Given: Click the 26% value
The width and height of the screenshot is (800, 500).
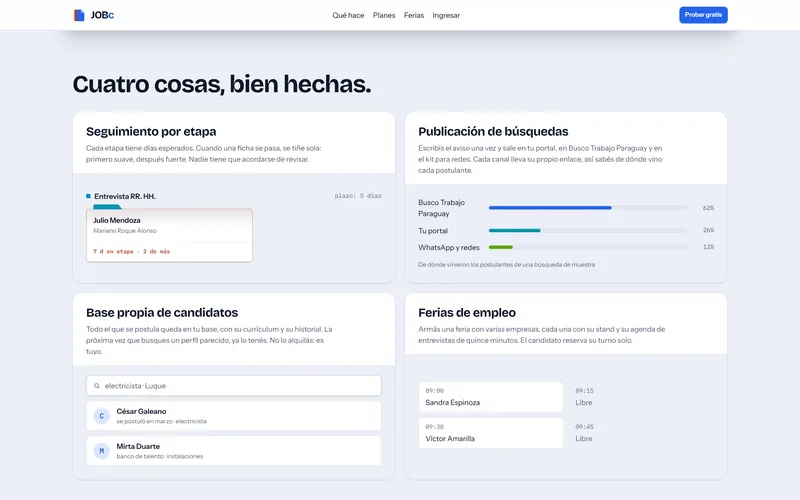Looking at the screenshot, I should click(708, 230).
